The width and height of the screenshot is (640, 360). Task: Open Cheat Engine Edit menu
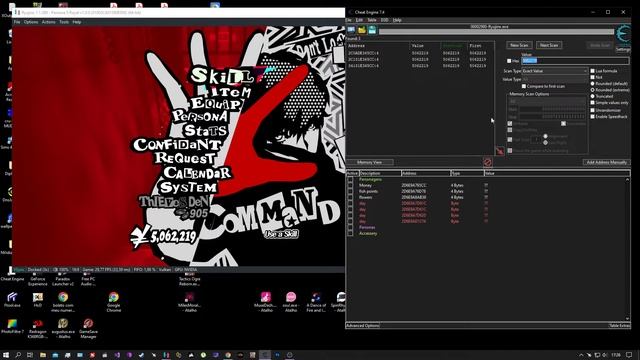[x=359, y=20]
